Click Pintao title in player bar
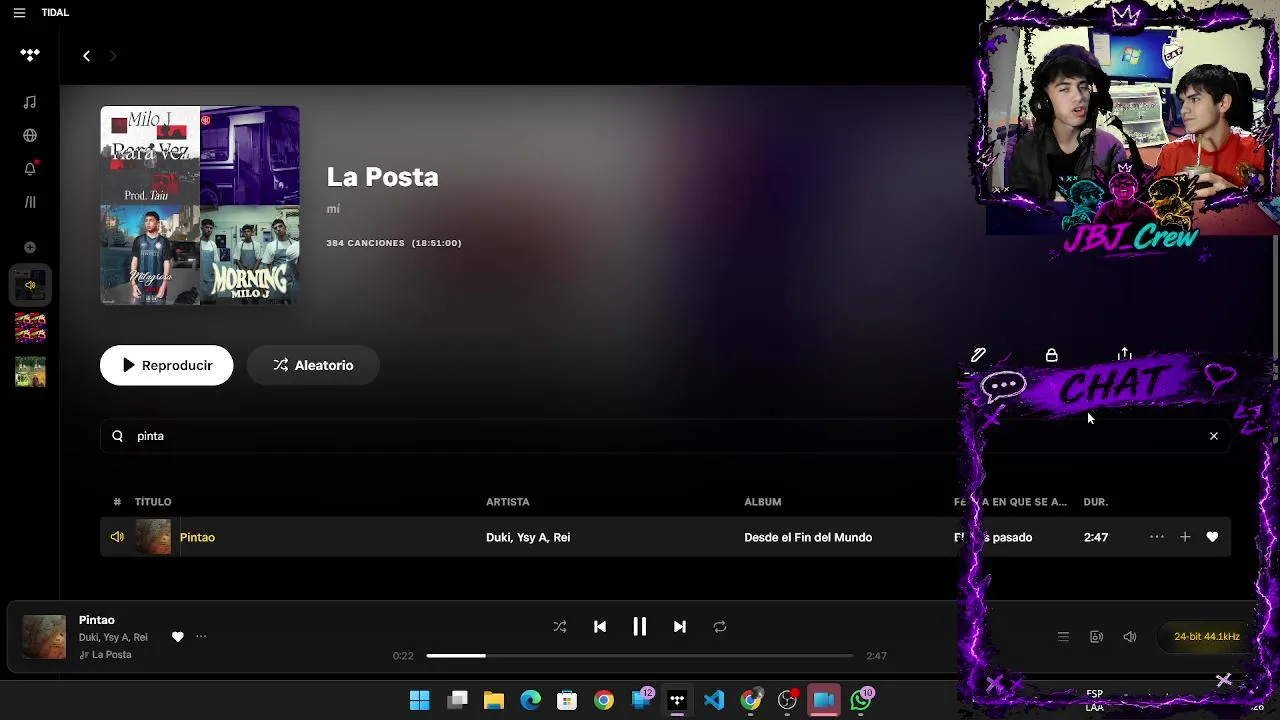Viewport: 1280px width, 720px height. coord(97,620)
